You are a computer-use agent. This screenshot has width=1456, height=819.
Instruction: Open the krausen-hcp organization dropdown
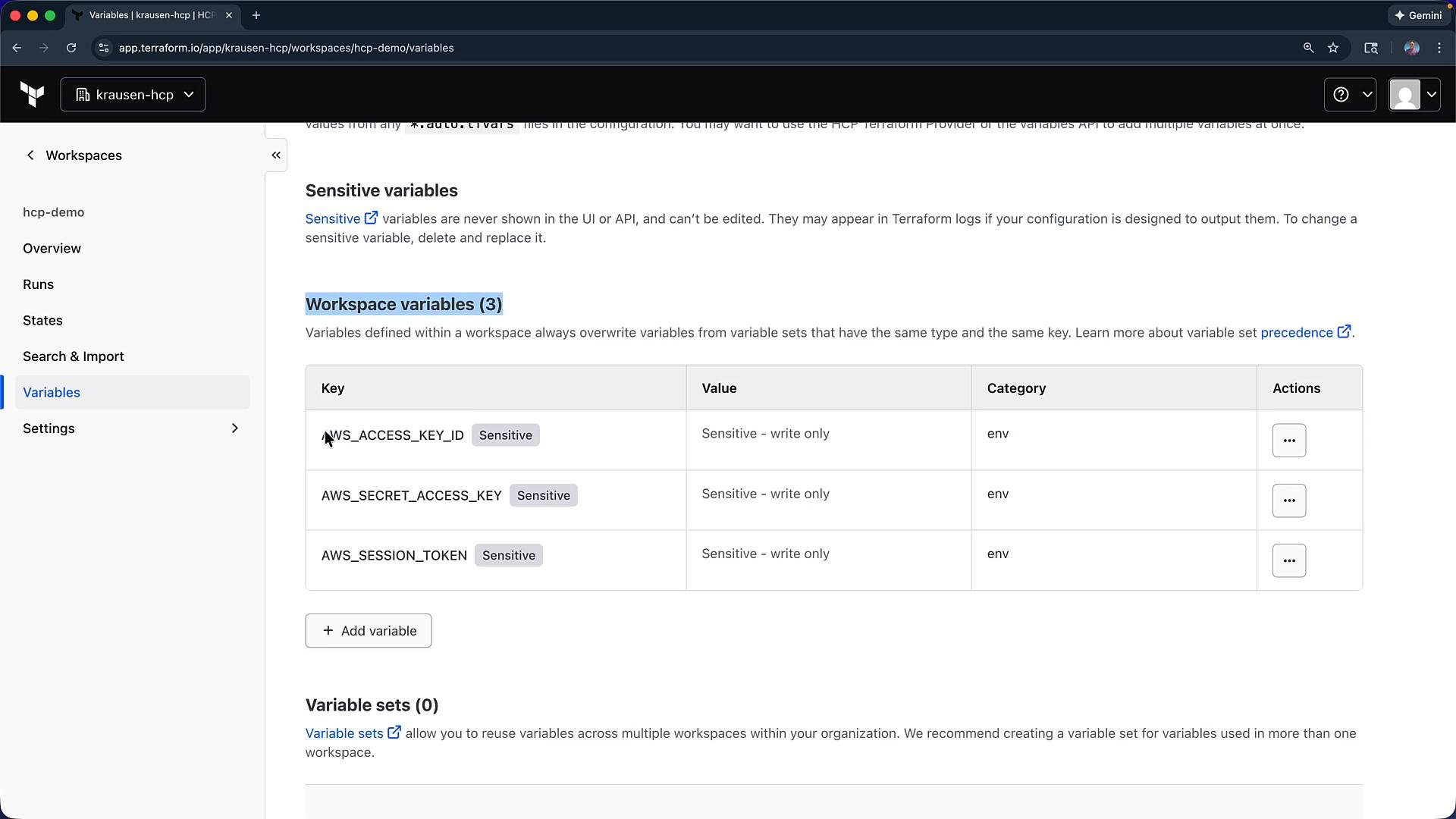point(133,95)
